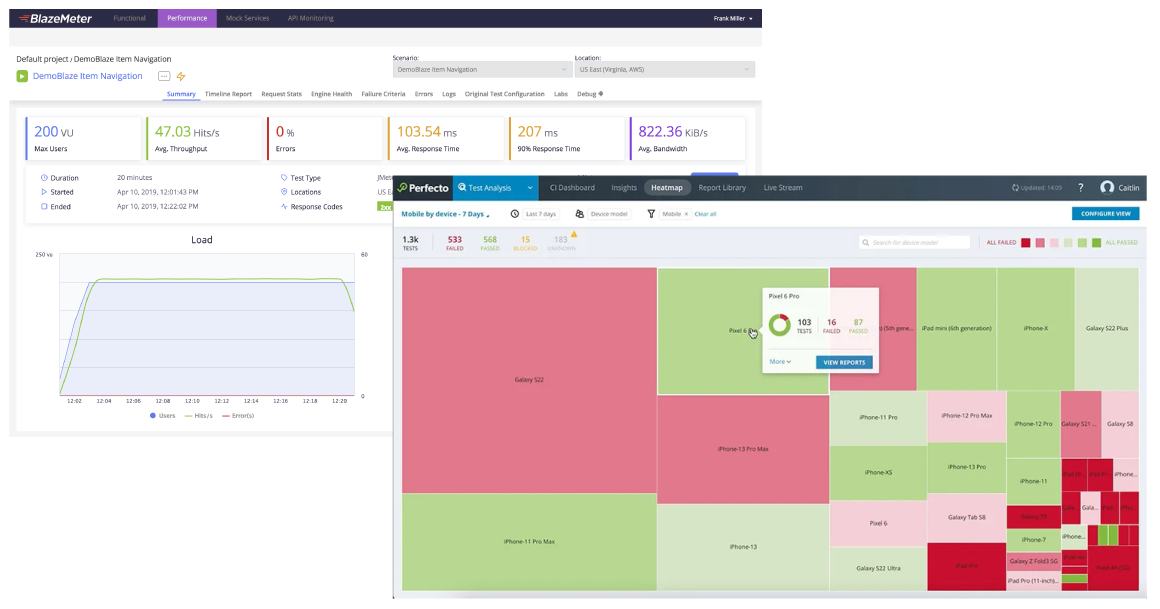Screen dimensions: 1160x609
Task: Click the Search for device model field
Action: tap(914, 243)
